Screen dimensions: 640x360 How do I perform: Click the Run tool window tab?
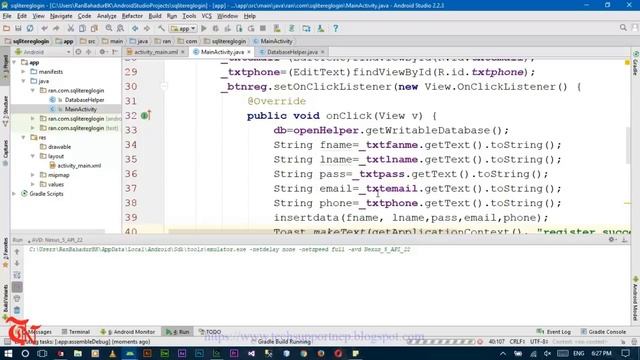point(178,332)
